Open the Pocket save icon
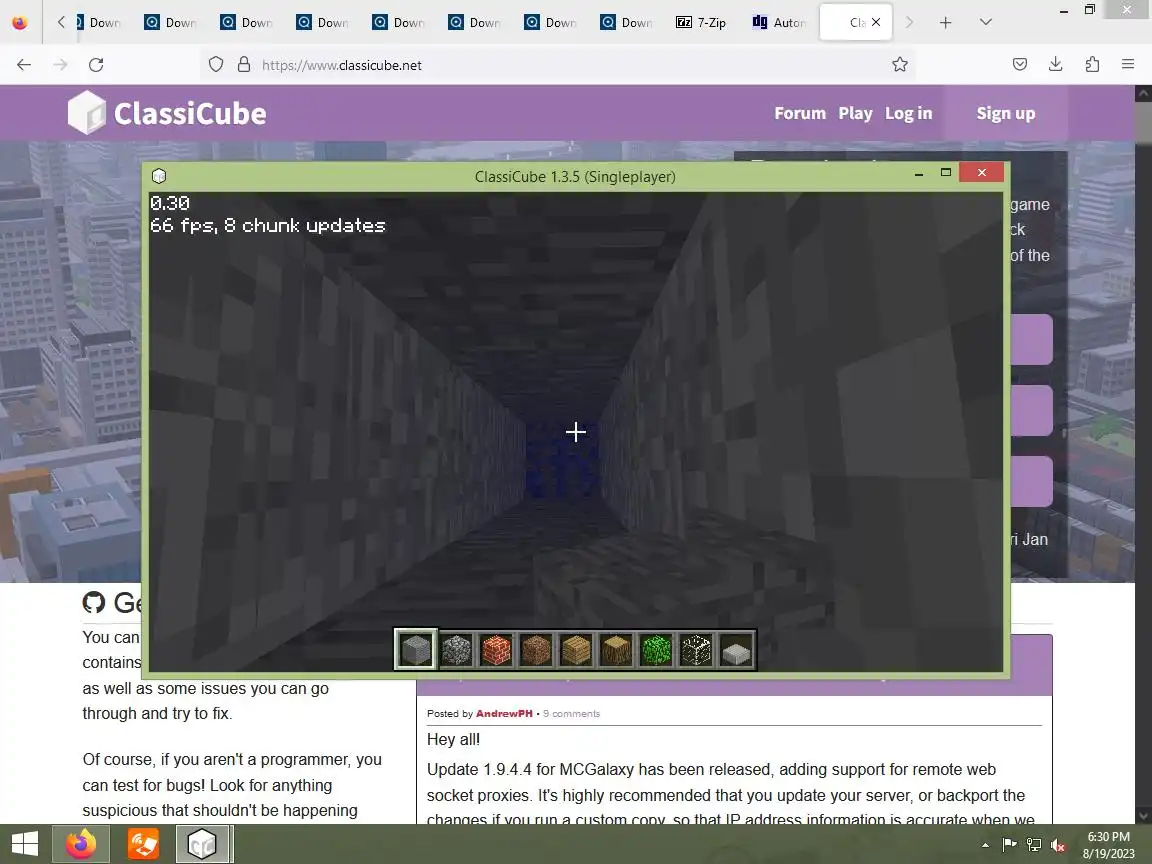The width and height of the screenshot is (1152, 864). pyautogui.click(x=1020, y=65)
